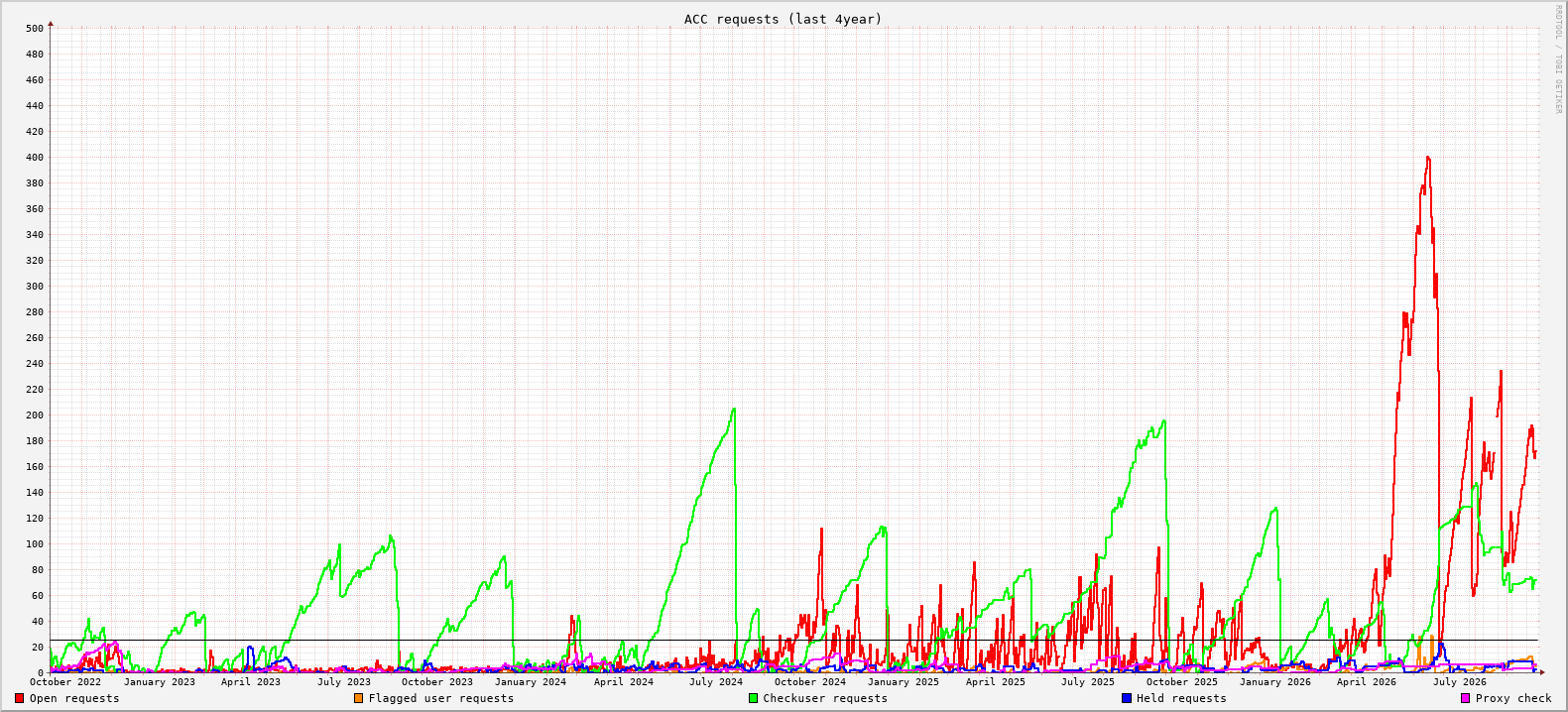Click the green Checkuser requests legend swatch
This screenshot has width=1568, height=712.
click(753, 698)
